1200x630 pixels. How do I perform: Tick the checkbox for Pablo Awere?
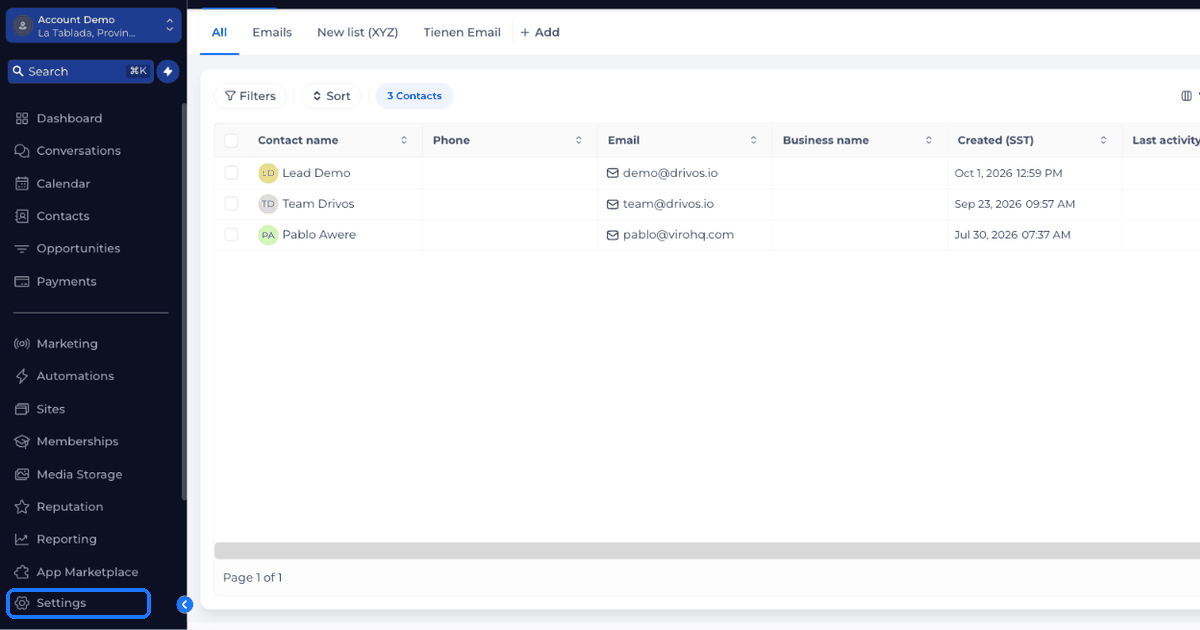click(232, 235)
